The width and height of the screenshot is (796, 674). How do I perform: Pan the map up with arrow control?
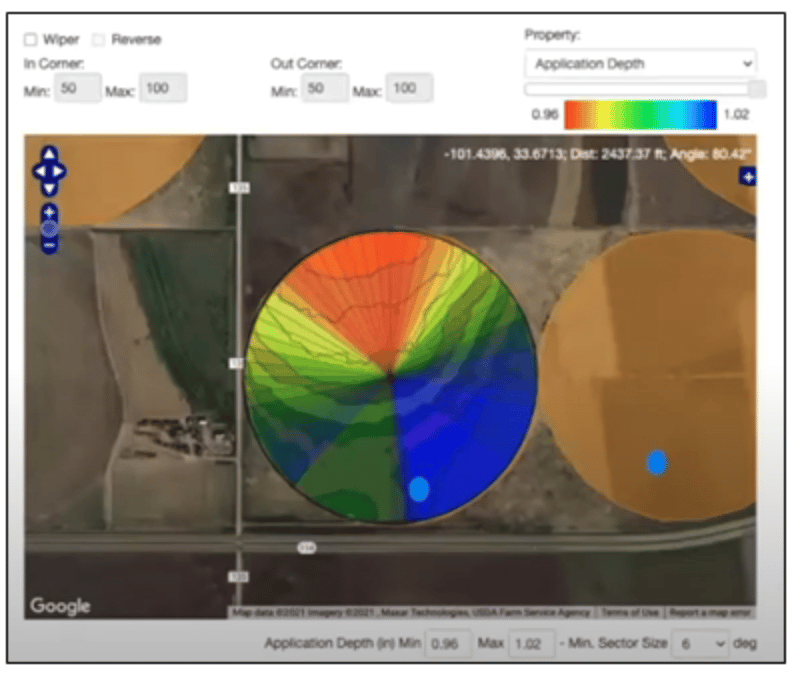click(49, 155)
